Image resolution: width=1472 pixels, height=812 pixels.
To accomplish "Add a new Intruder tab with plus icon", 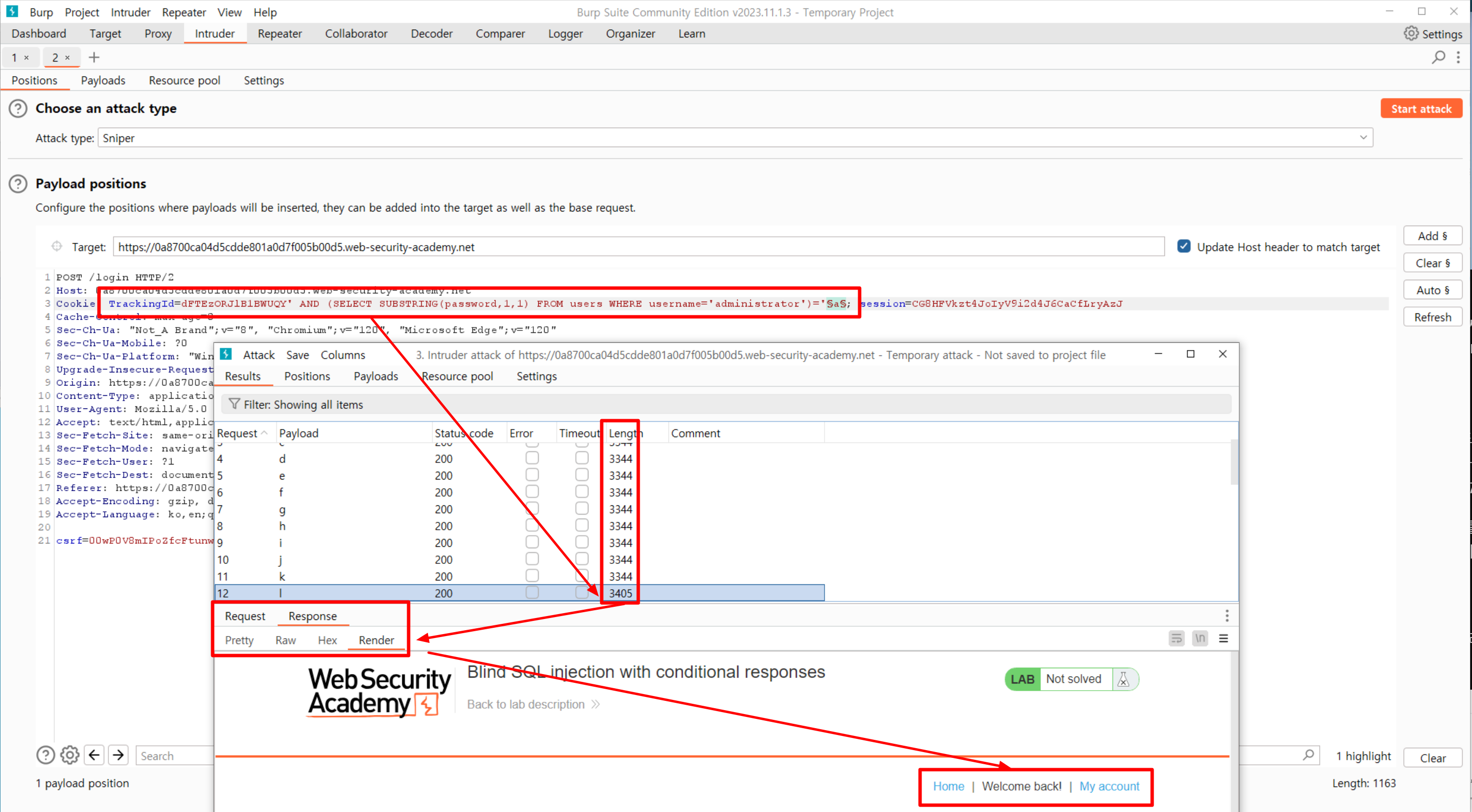I will click(x=94, y=57).
